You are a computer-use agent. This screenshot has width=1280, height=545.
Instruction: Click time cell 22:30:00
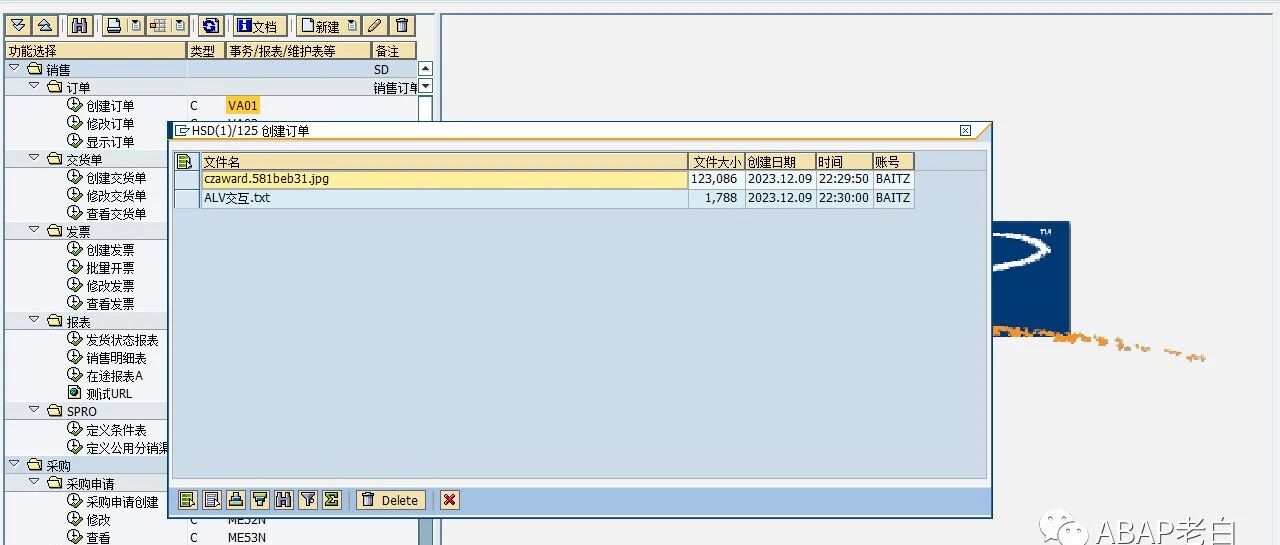click(843, 198)
